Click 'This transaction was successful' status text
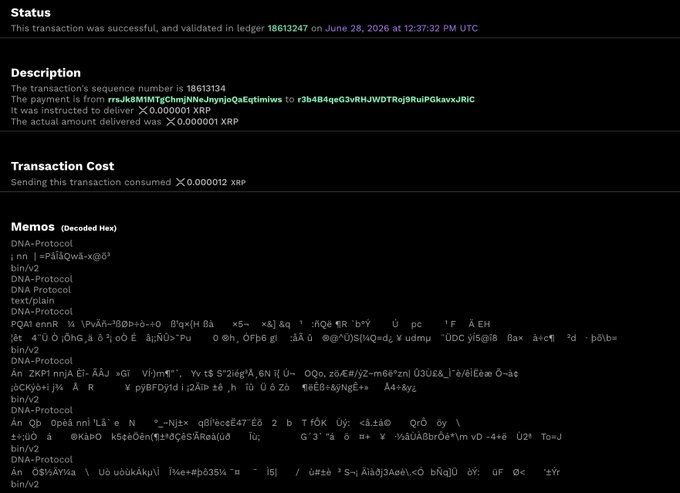 (x=83, y=28)
